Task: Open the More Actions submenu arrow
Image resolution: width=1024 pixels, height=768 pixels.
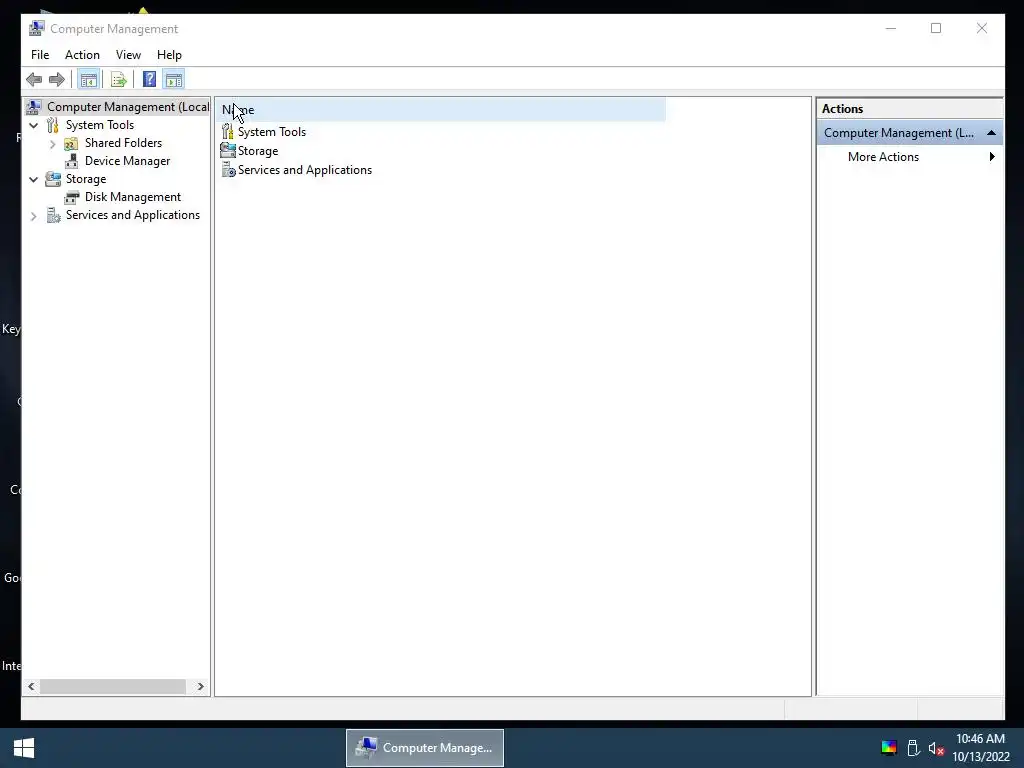Action: (x=992, y=157)
